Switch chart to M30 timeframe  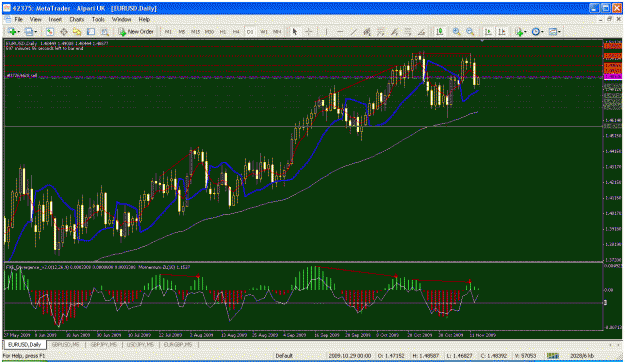tap(209, 31)
